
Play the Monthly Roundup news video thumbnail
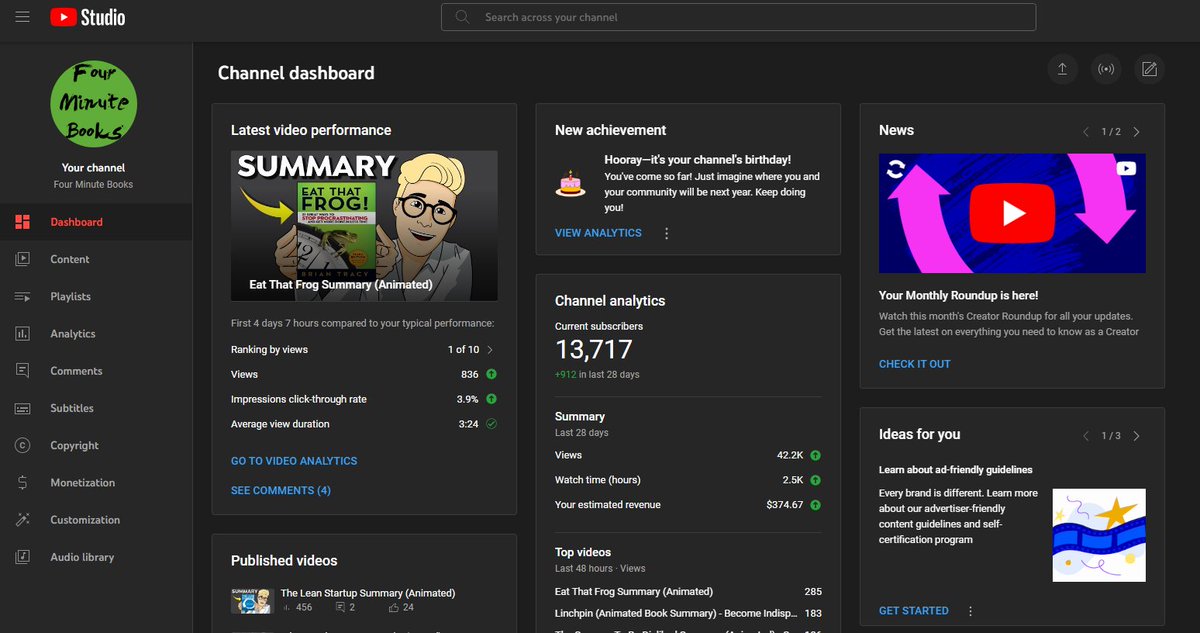click(1012, 213)
